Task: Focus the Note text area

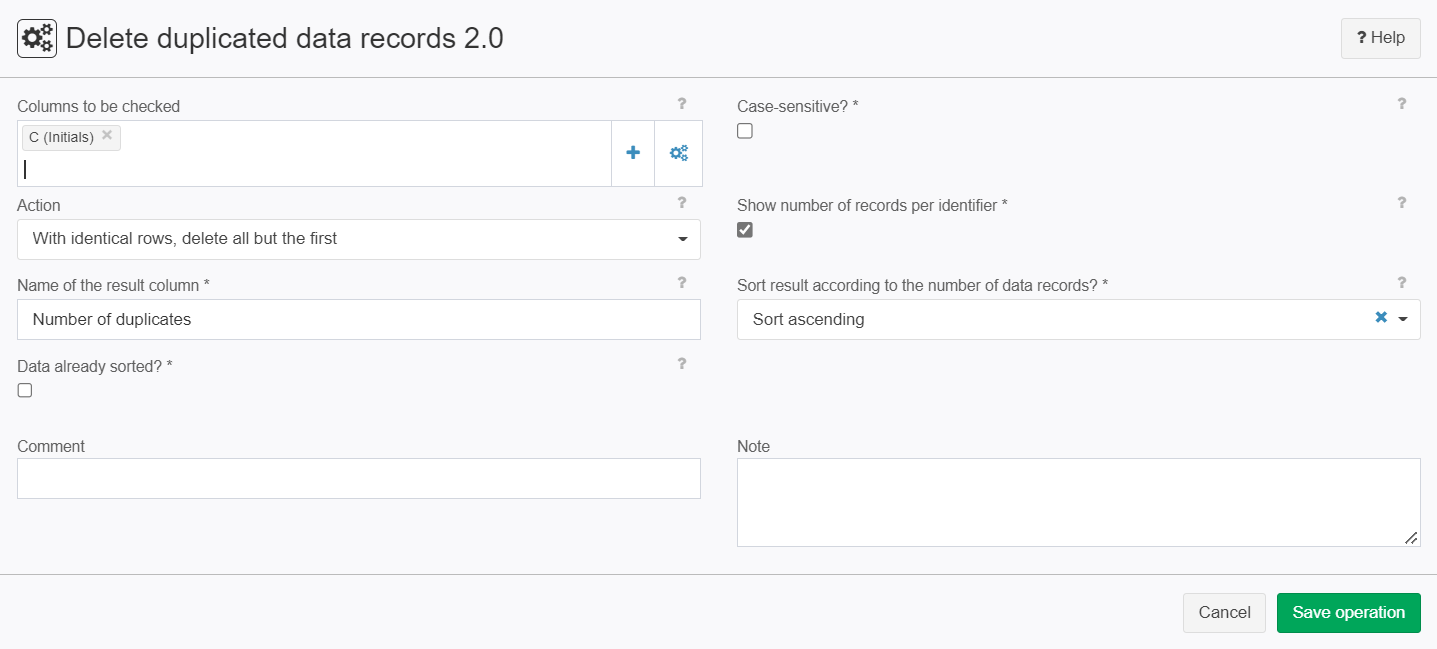Action: pos(1078,503)
